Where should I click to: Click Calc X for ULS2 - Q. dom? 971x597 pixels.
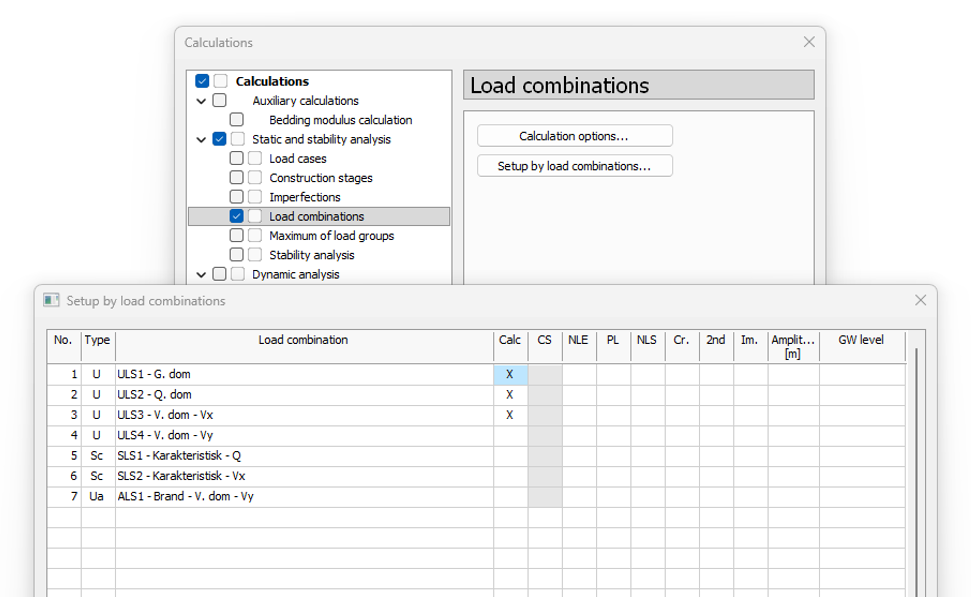click(510, 394)
